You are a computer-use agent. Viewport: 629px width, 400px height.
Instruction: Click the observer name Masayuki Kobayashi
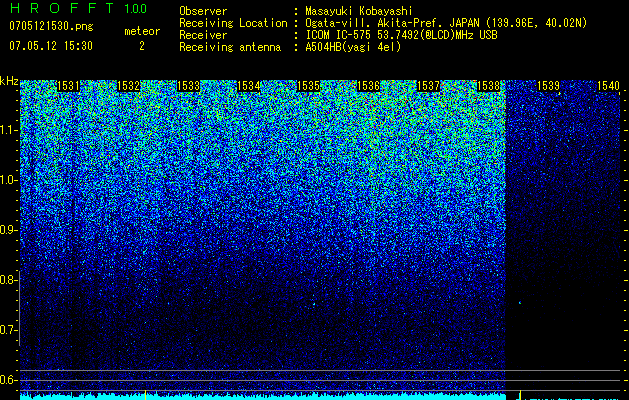pyautogui.click(x=359, y=11)
